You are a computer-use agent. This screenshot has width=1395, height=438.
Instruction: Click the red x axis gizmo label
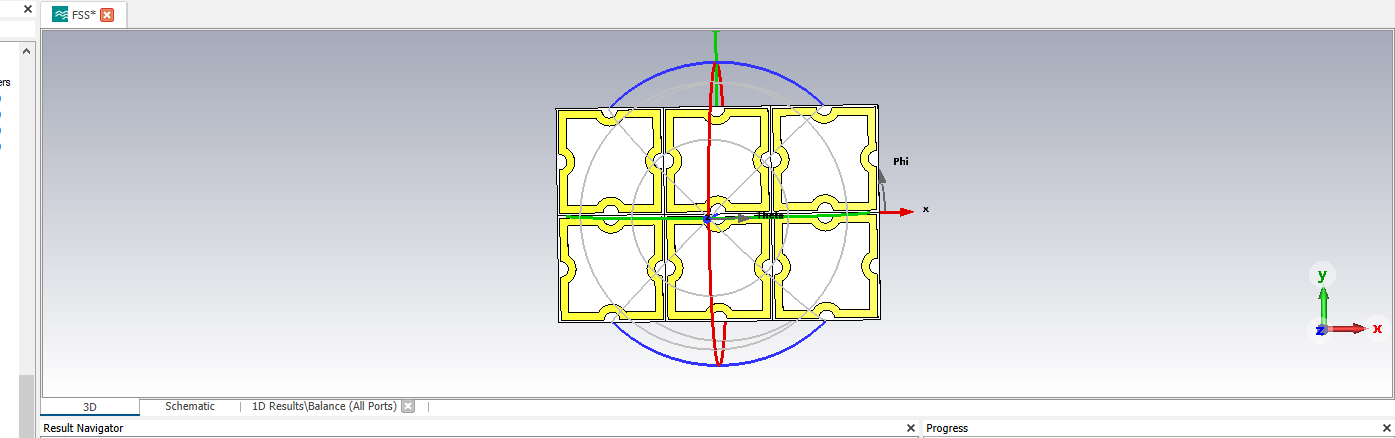point(1377,328)
